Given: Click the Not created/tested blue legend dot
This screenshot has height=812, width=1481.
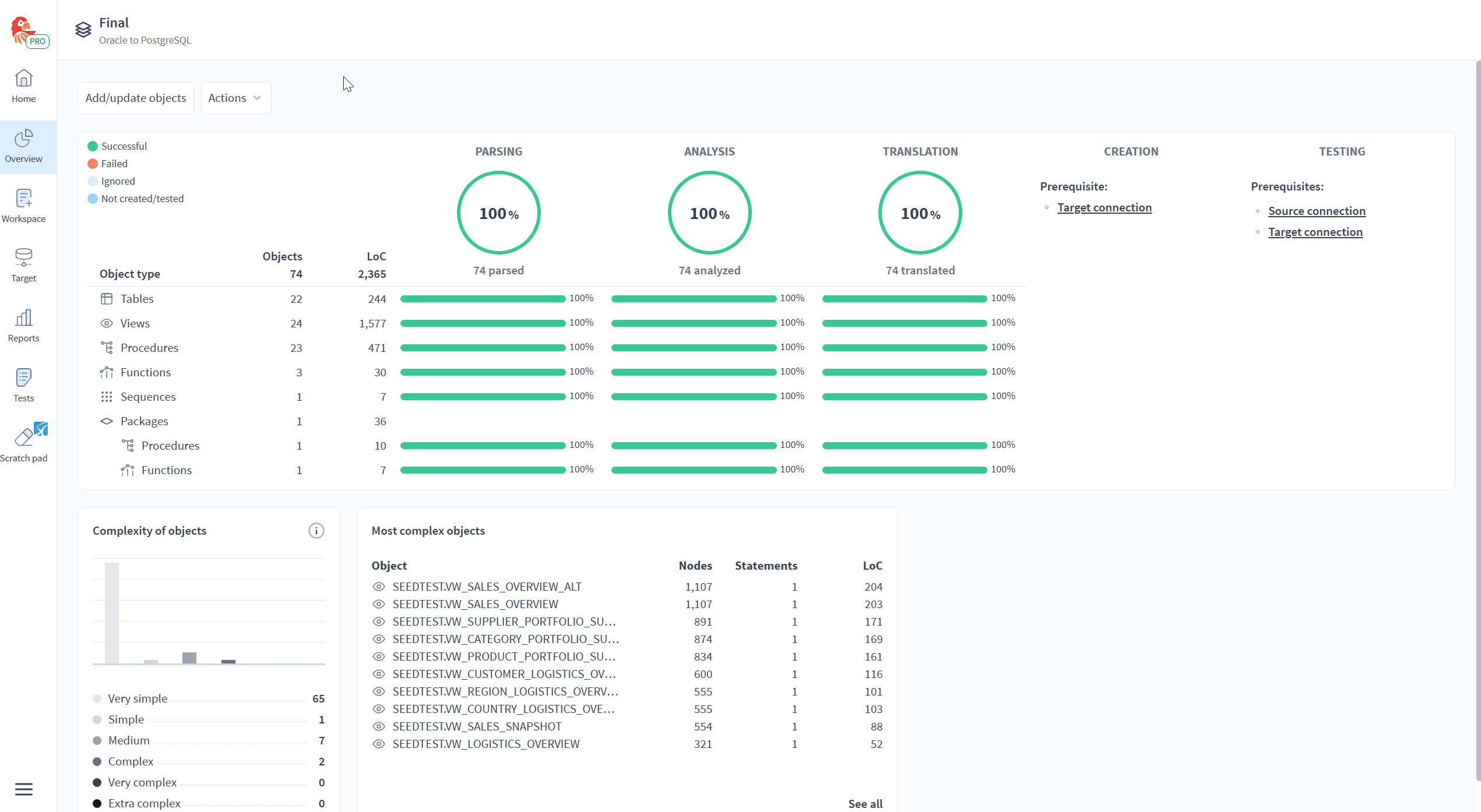Looking at the screenshot, I should [x=93, y=199].
